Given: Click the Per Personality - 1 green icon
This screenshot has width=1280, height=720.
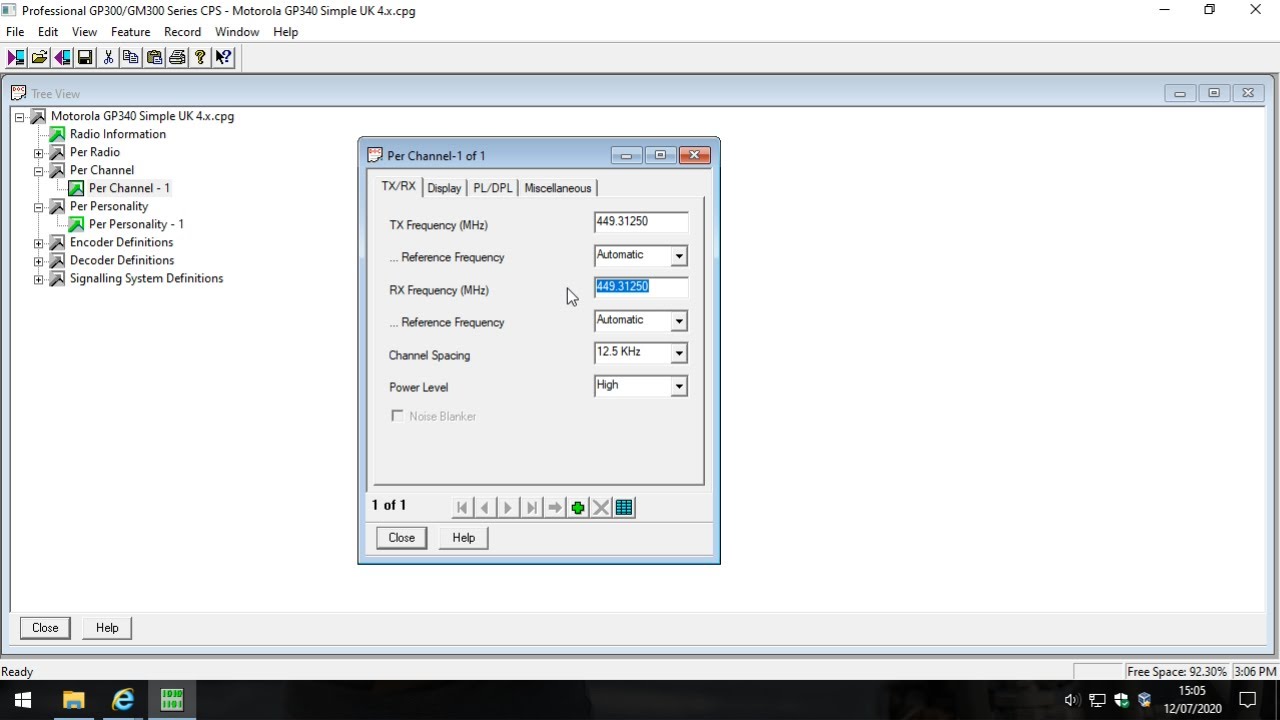Looking at the screenshot, I should coord(76,224).
